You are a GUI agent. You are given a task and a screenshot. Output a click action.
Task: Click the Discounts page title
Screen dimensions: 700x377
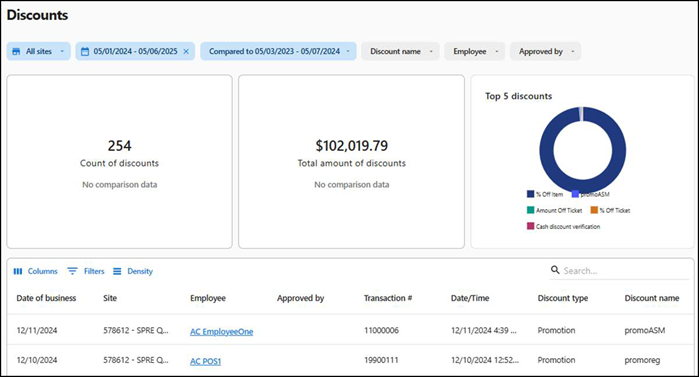click(x=38, y=15)
